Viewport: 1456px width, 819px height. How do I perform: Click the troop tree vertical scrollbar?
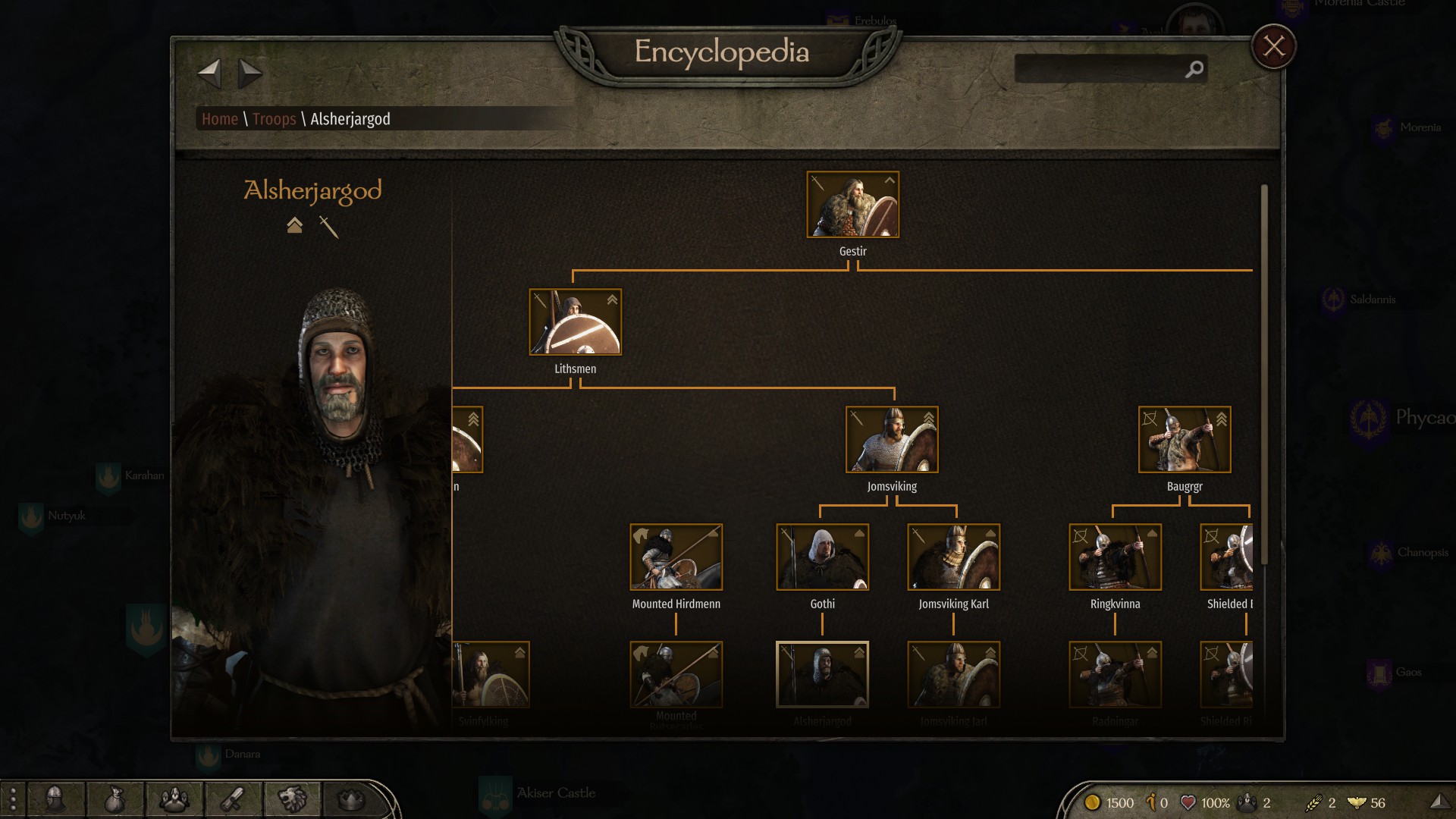1264,374
